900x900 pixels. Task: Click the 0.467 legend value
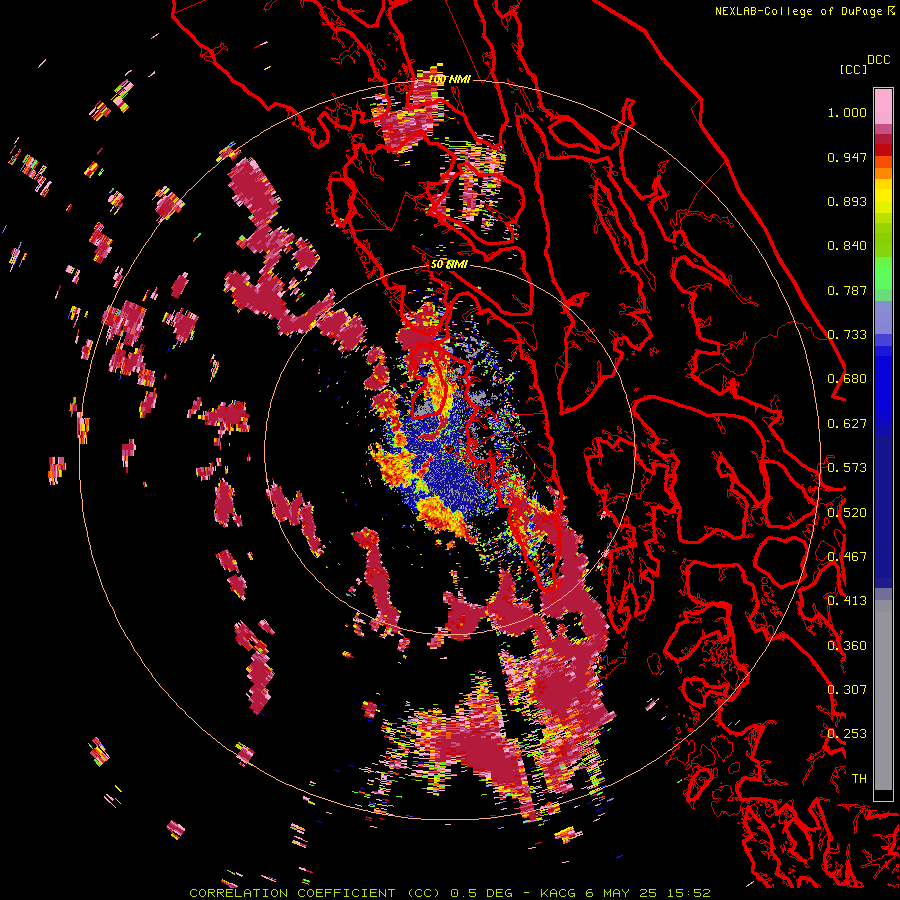[x=847, y=557]
